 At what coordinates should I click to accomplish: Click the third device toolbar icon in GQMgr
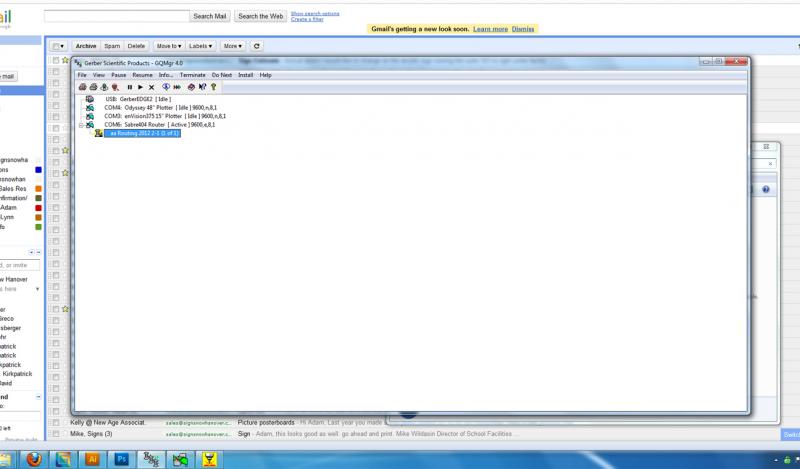tap(104, 87)
